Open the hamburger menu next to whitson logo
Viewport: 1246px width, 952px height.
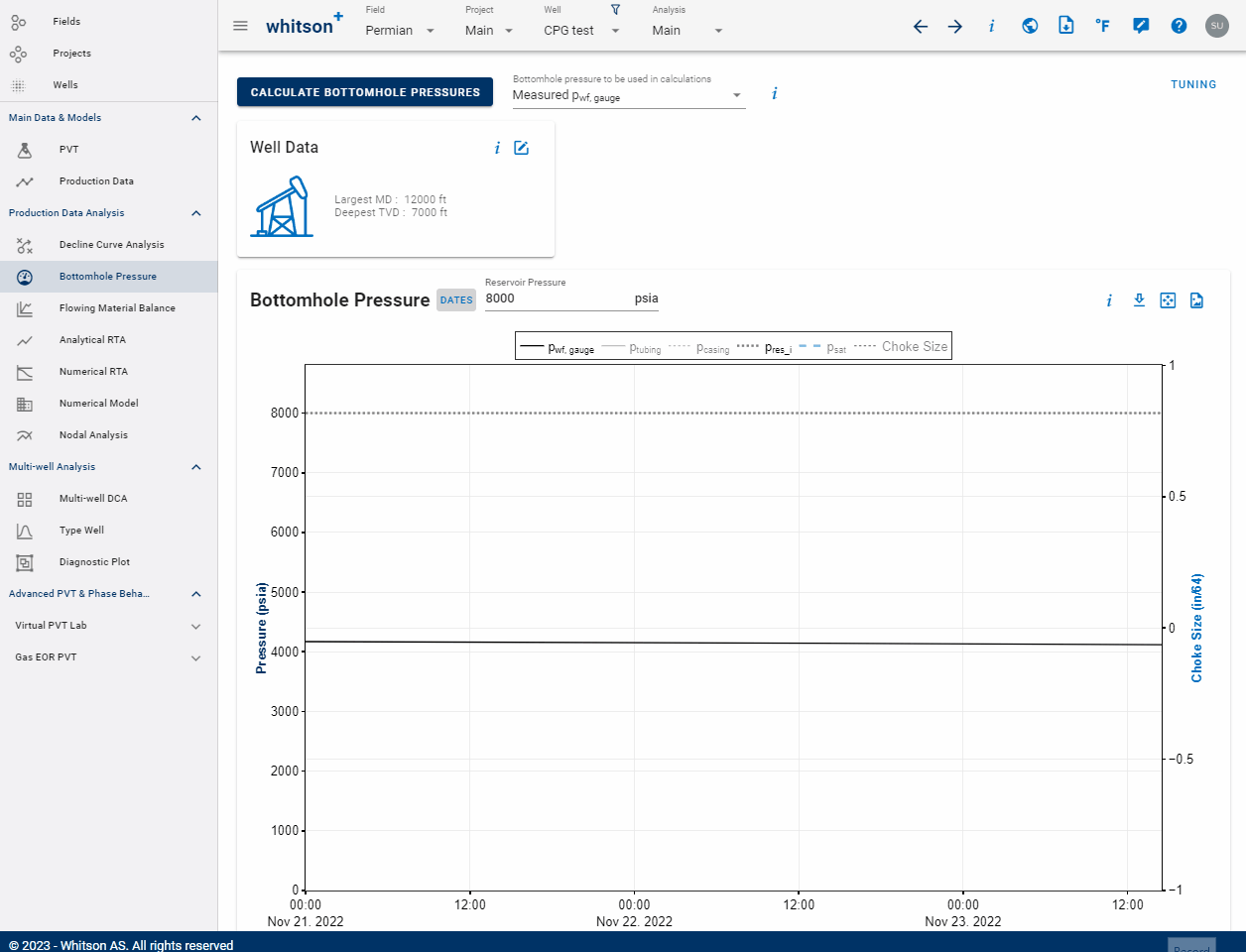coord(240,26)
